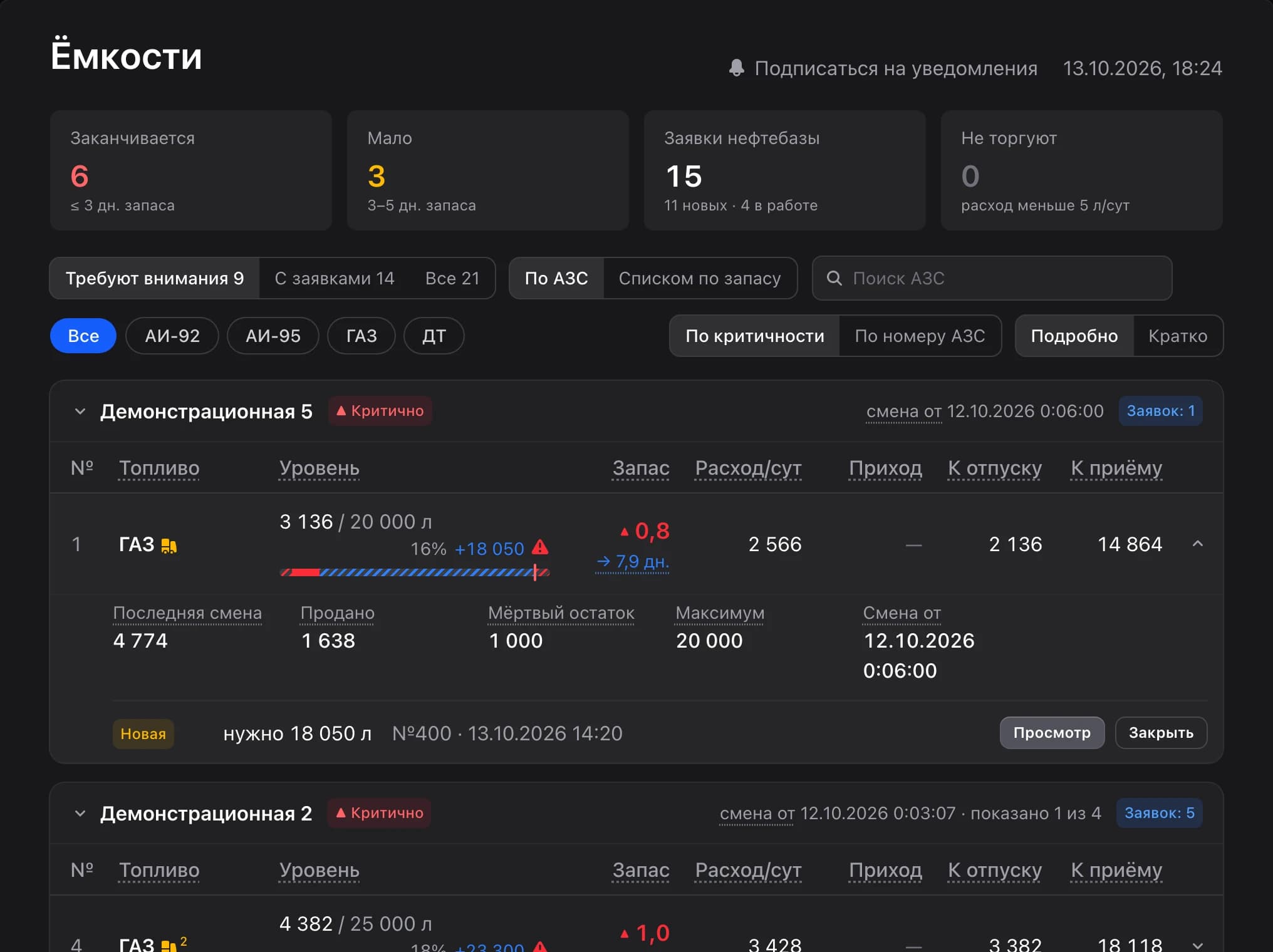Screen dimensions: 1273x952
Task: Click Закрыть button for request №400
Action: (1161, 733)
